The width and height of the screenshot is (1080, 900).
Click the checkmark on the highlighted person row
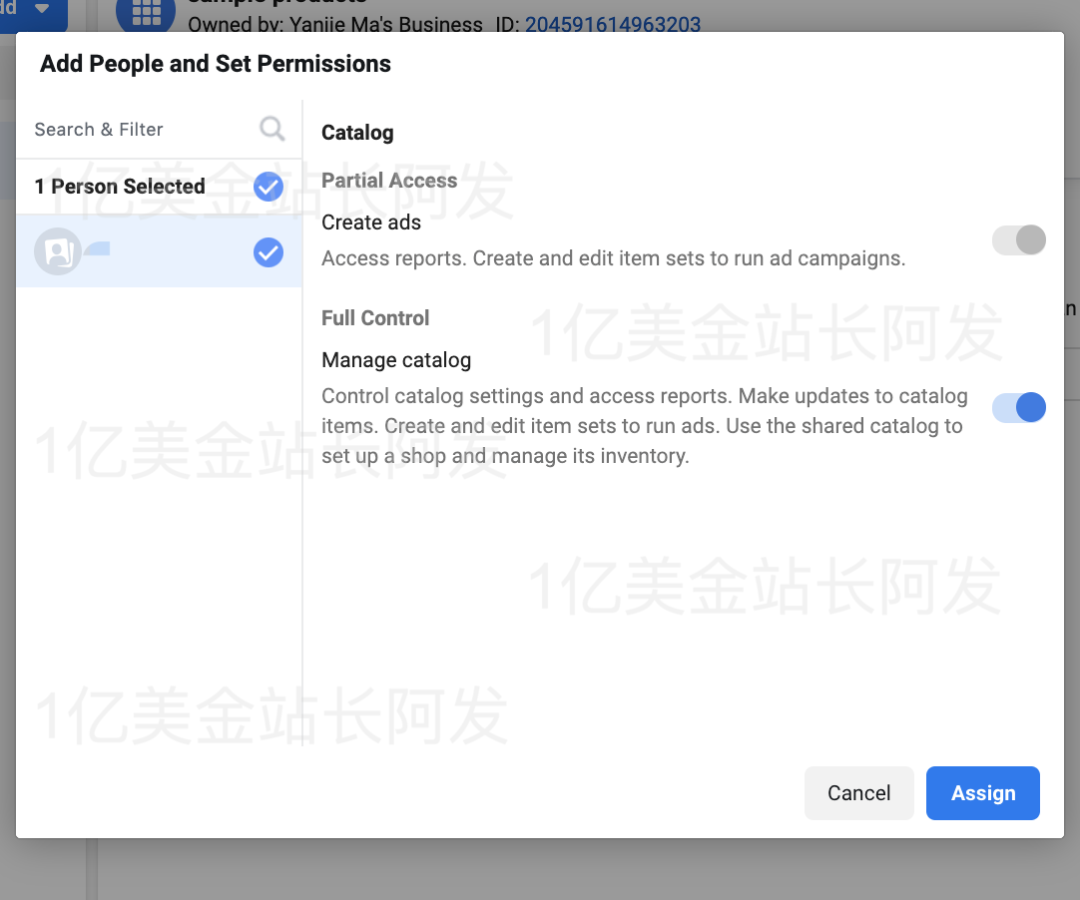click(x=267, y=252)
